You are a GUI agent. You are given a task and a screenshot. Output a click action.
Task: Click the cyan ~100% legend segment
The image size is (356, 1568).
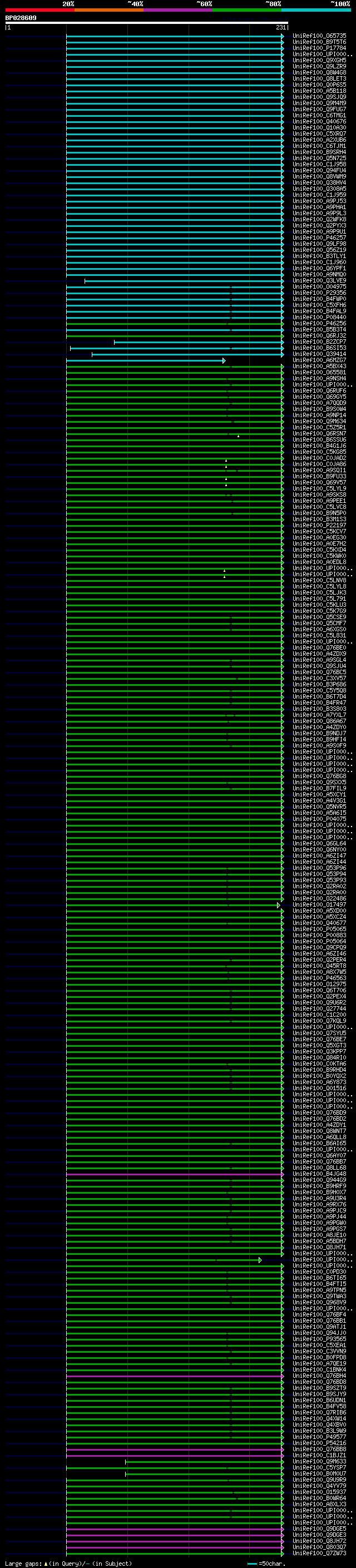[317, 10]
